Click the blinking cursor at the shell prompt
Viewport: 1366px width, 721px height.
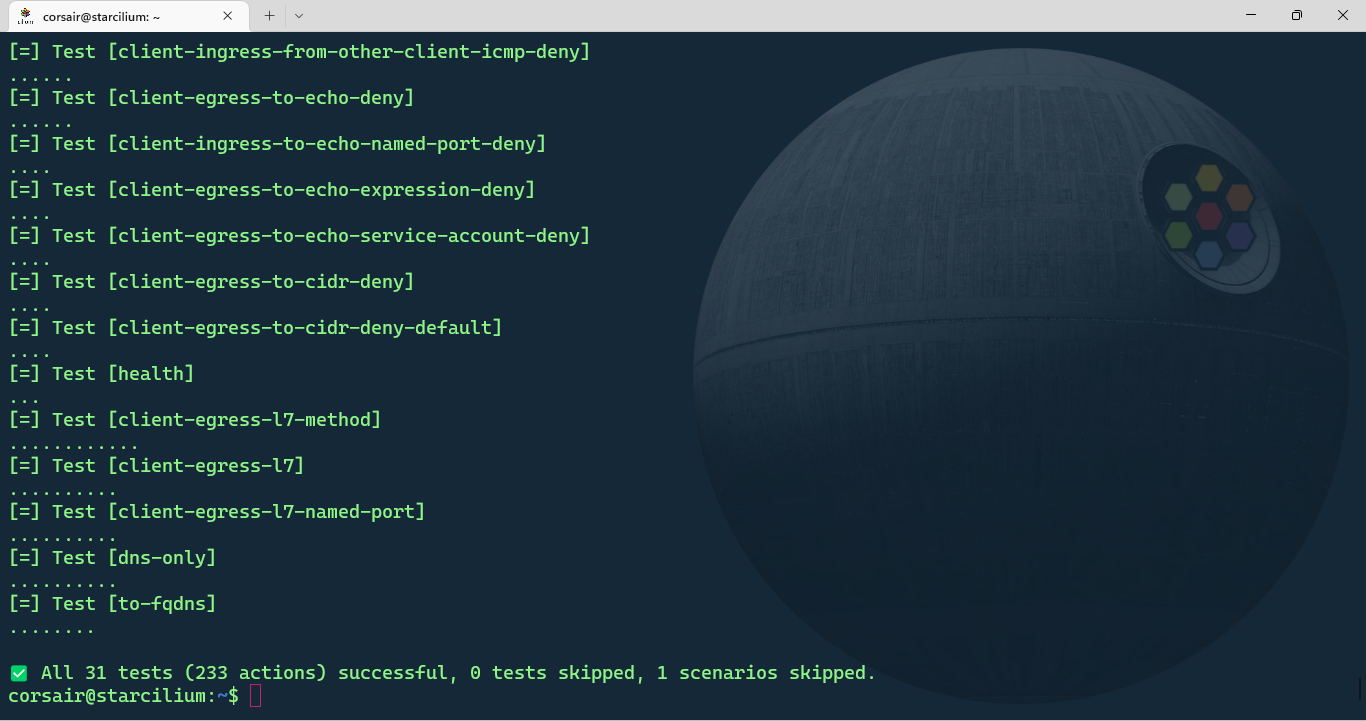(x=255, y=696)
